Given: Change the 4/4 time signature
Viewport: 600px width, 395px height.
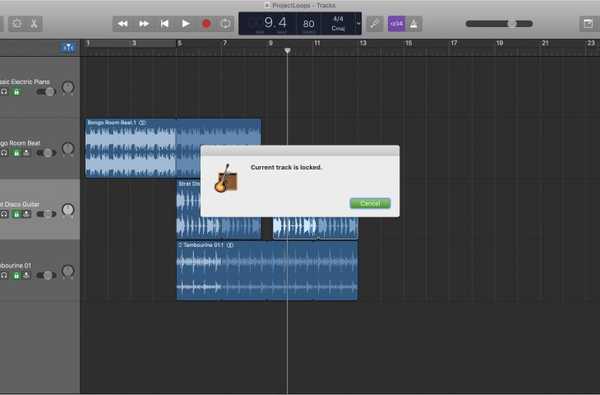Looking at the screenshot, I should [x=338, y=19].
